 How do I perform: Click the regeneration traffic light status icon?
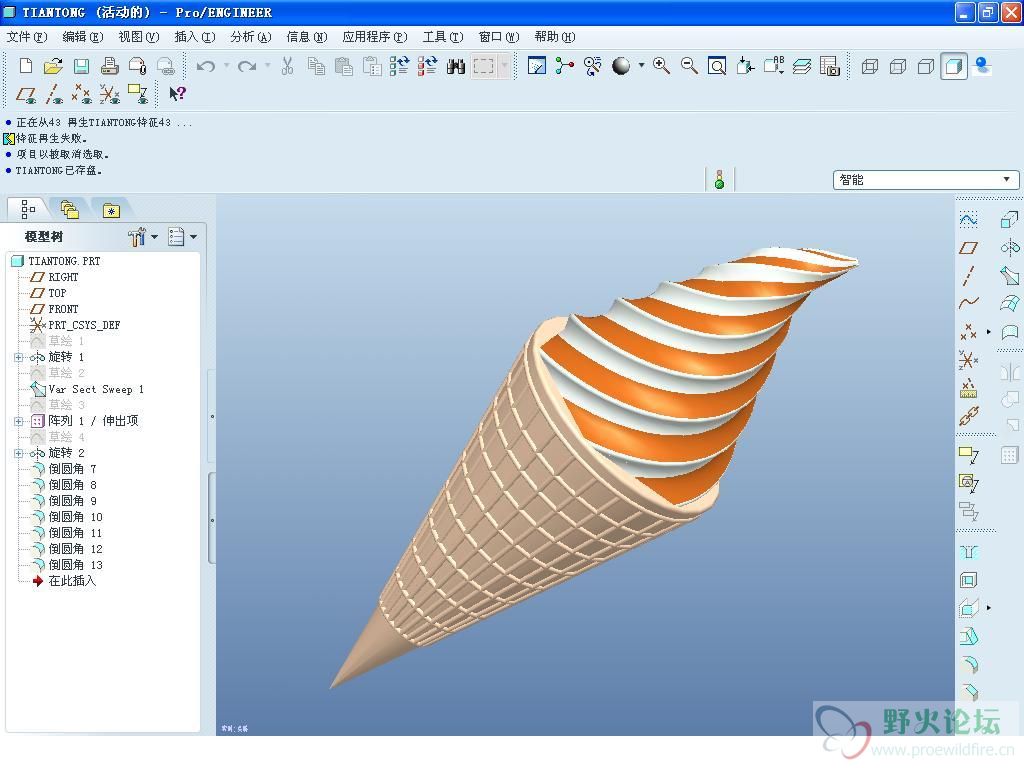[x=720, y=180]
